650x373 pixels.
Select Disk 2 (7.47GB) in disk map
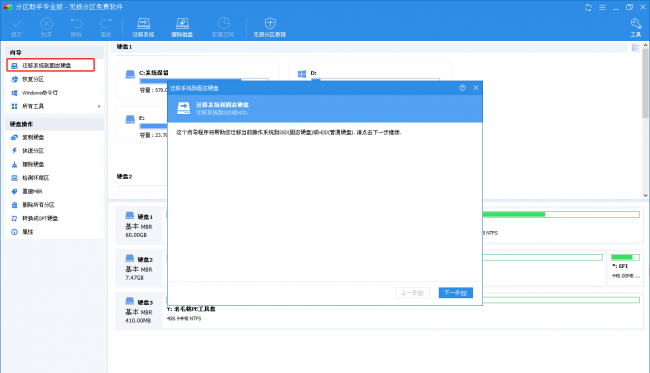(139, 268)
